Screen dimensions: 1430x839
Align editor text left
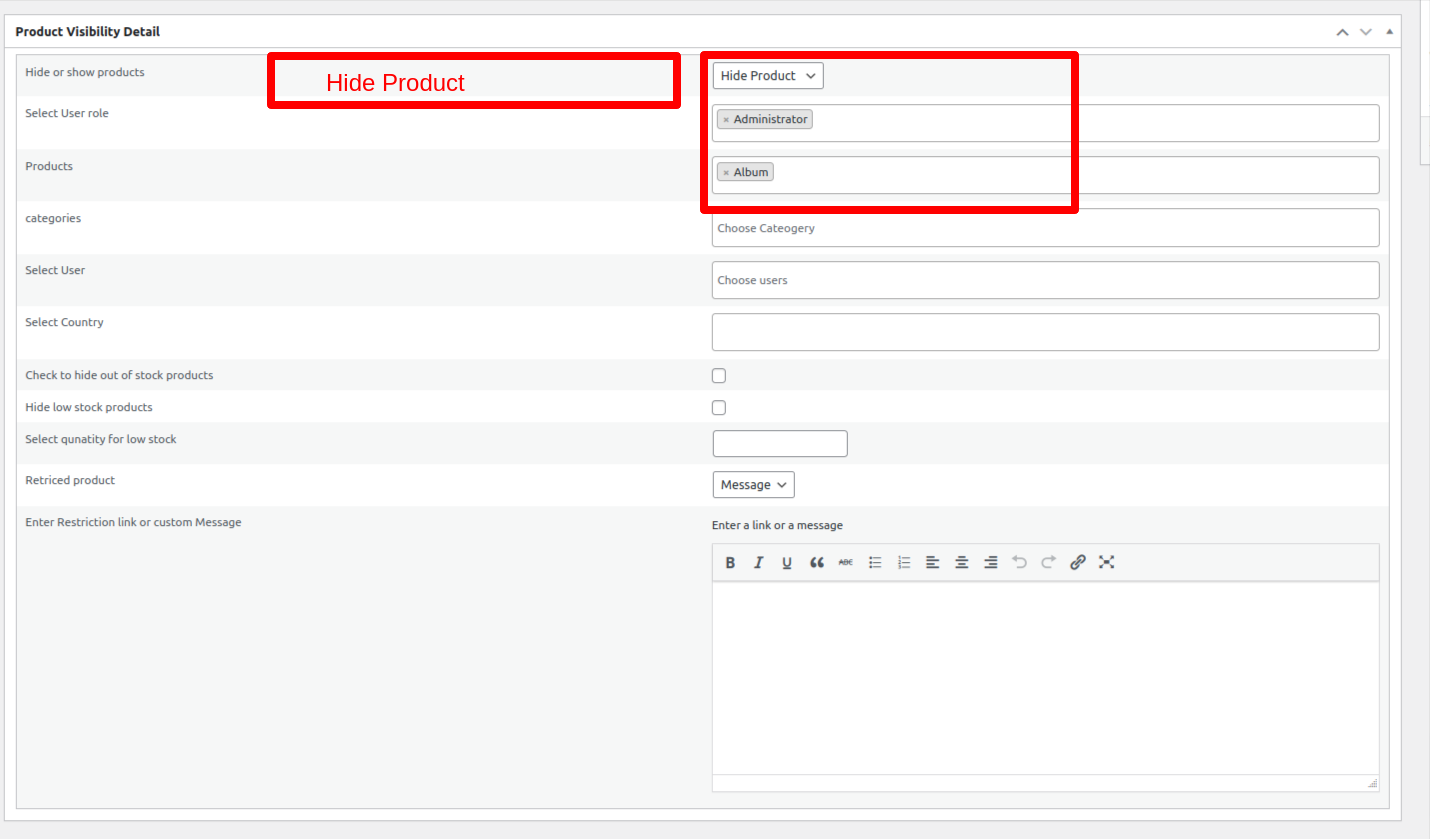tap(932, 562)
